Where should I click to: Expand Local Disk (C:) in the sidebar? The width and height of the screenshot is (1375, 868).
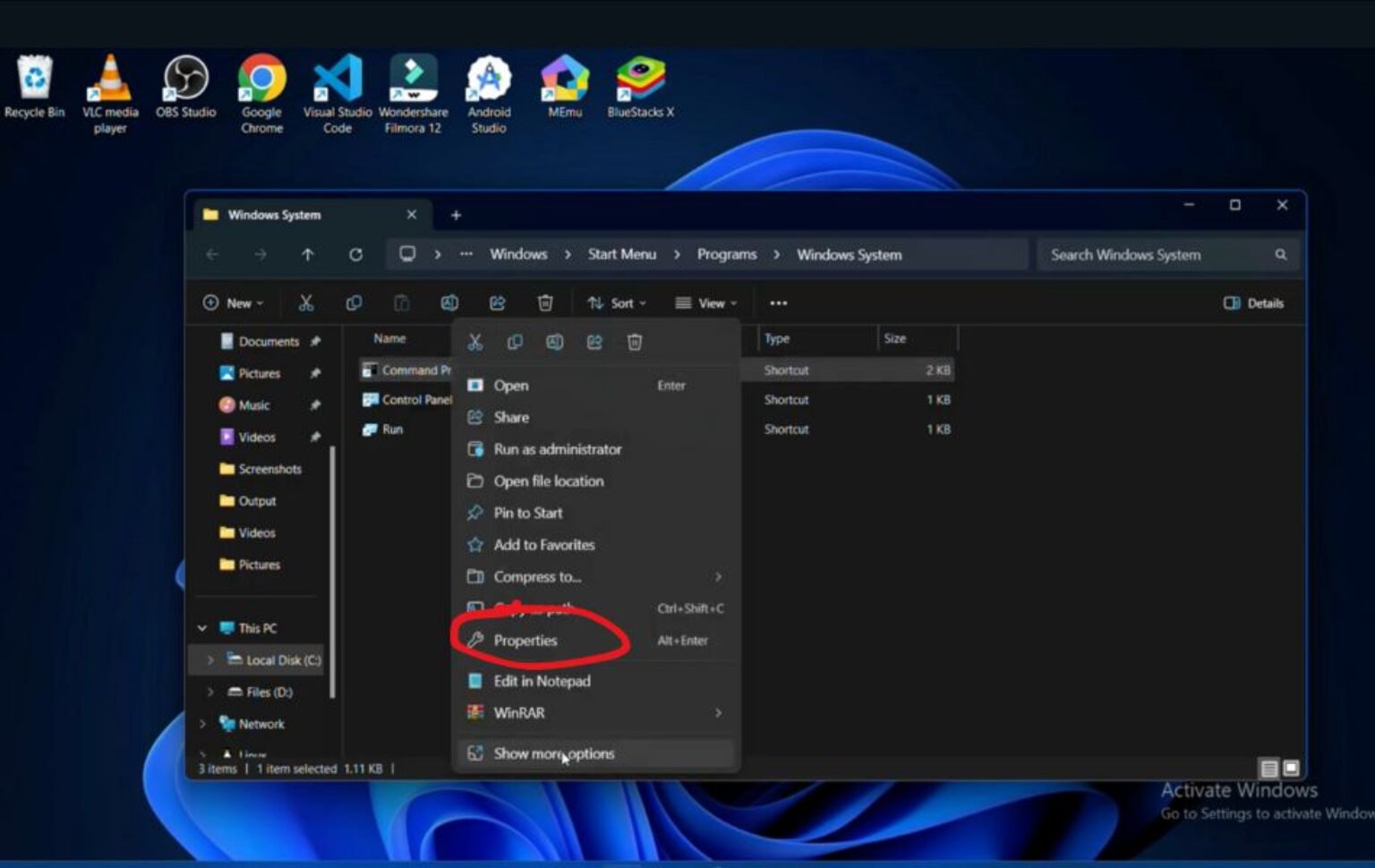click(x=209, y=660)
